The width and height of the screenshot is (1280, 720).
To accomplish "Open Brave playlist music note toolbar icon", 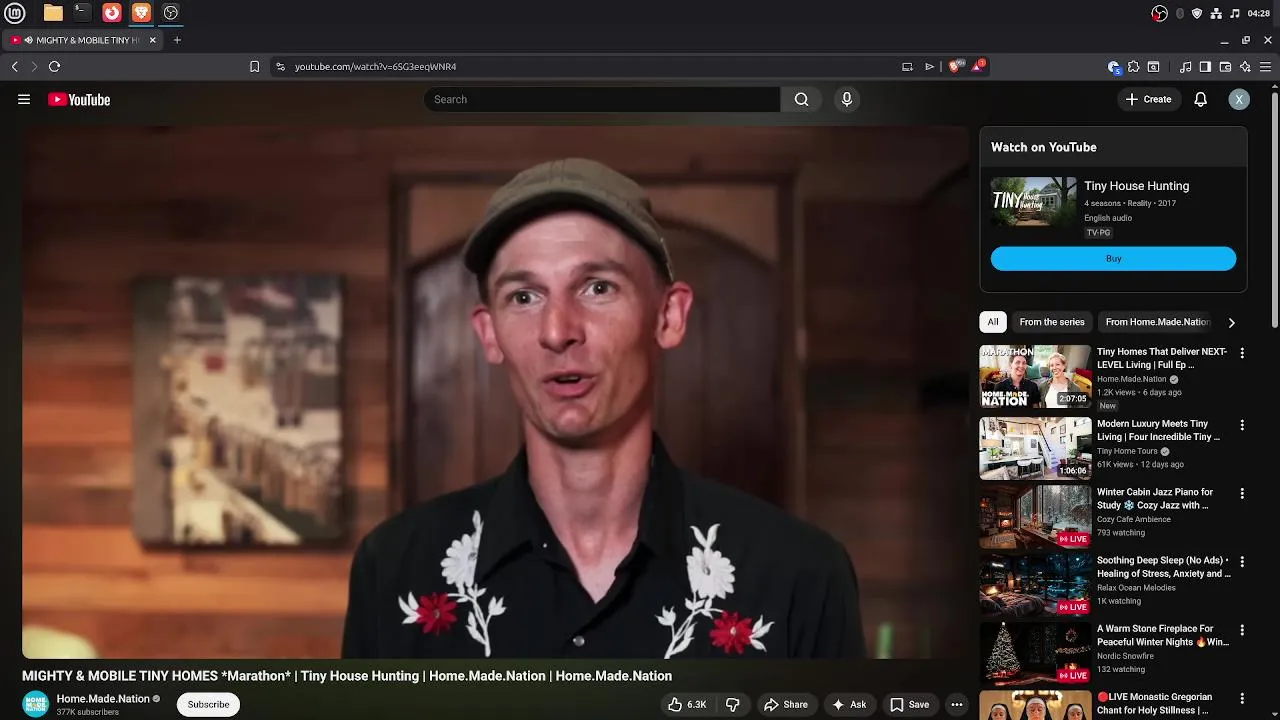I will pyautogui.click(x=1185, y=67).
